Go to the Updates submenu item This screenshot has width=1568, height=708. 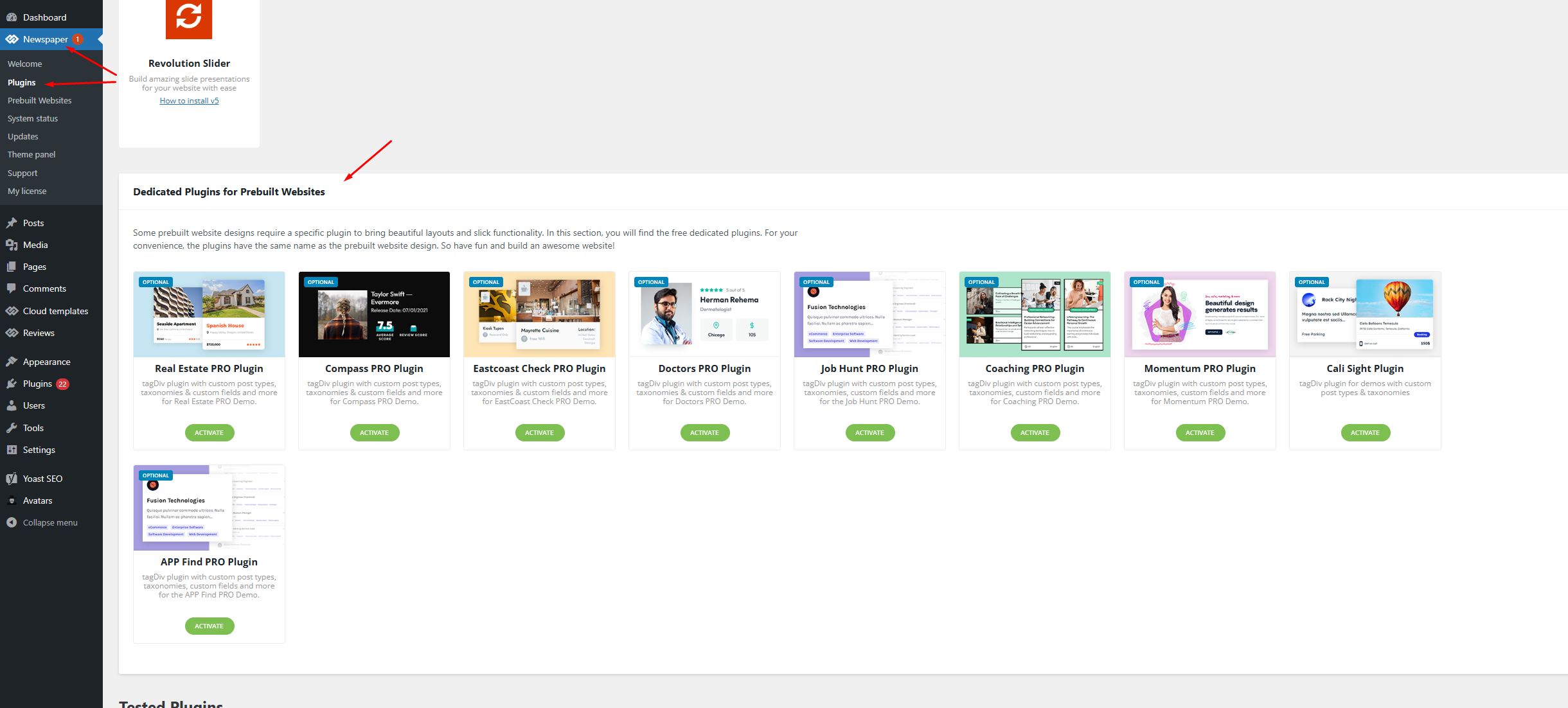[x=23, y=136]
